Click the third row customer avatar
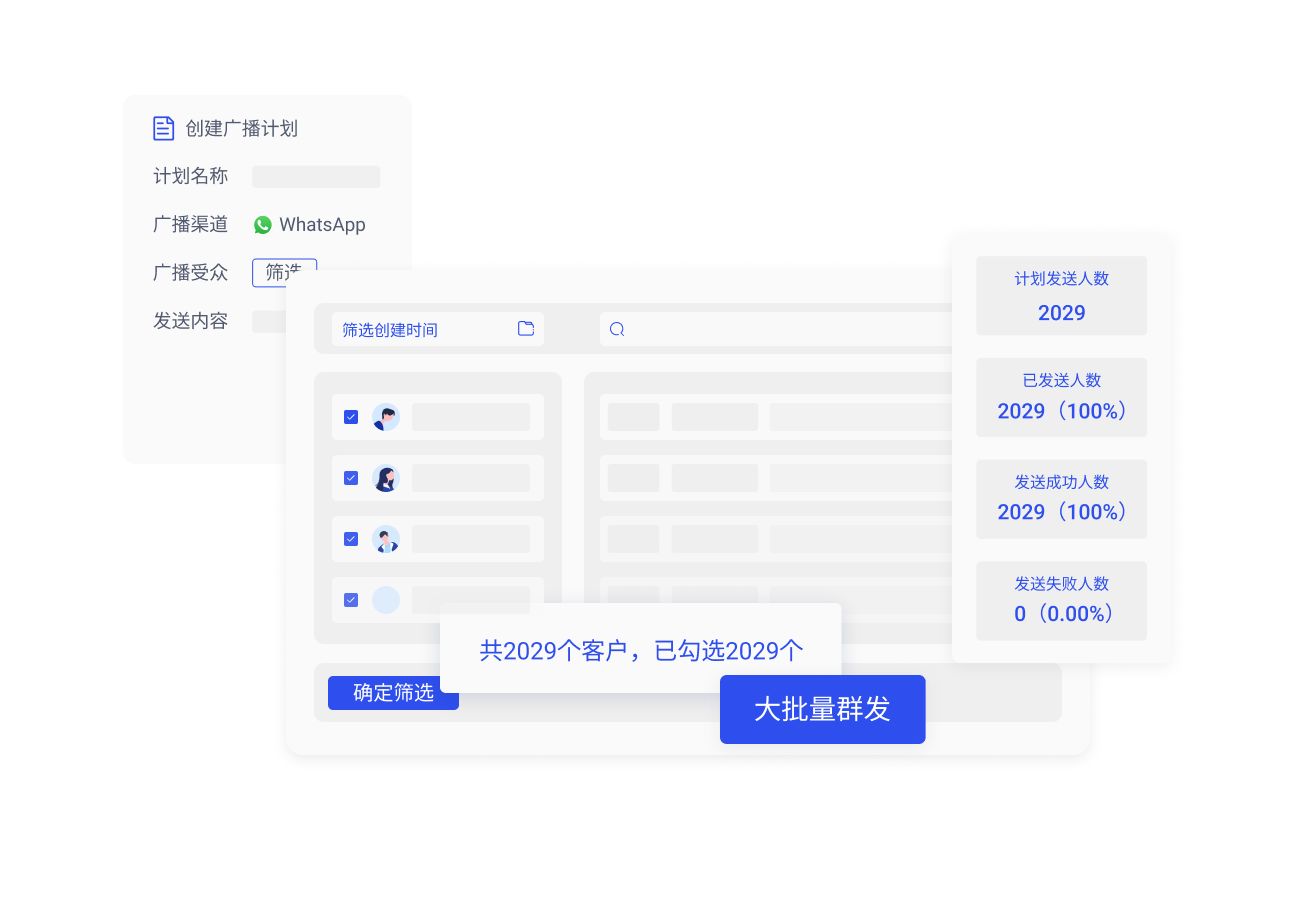1289x913 pixels. 386,539
